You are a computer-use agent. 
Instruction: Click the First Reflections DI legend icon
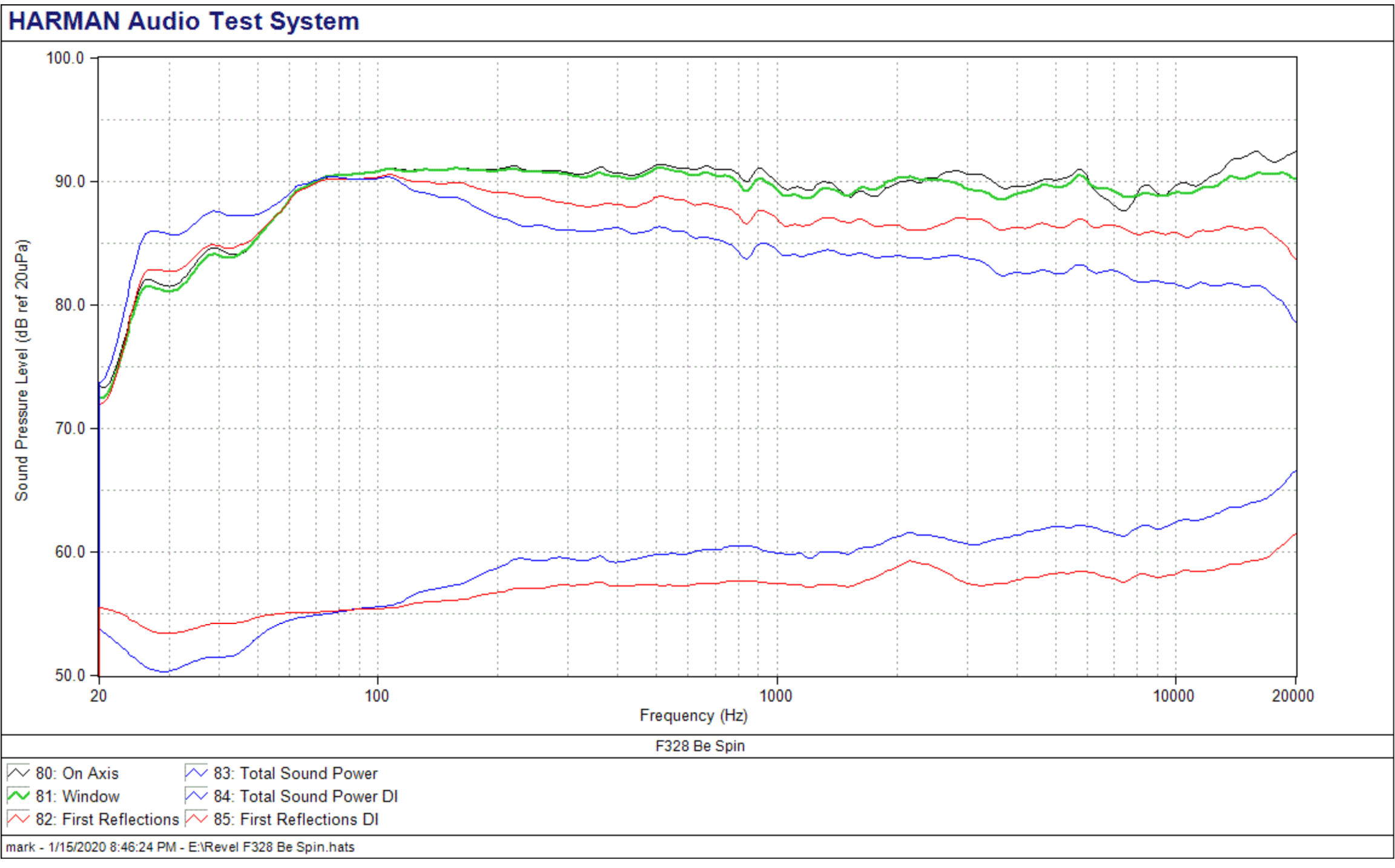tap(196, 819)
